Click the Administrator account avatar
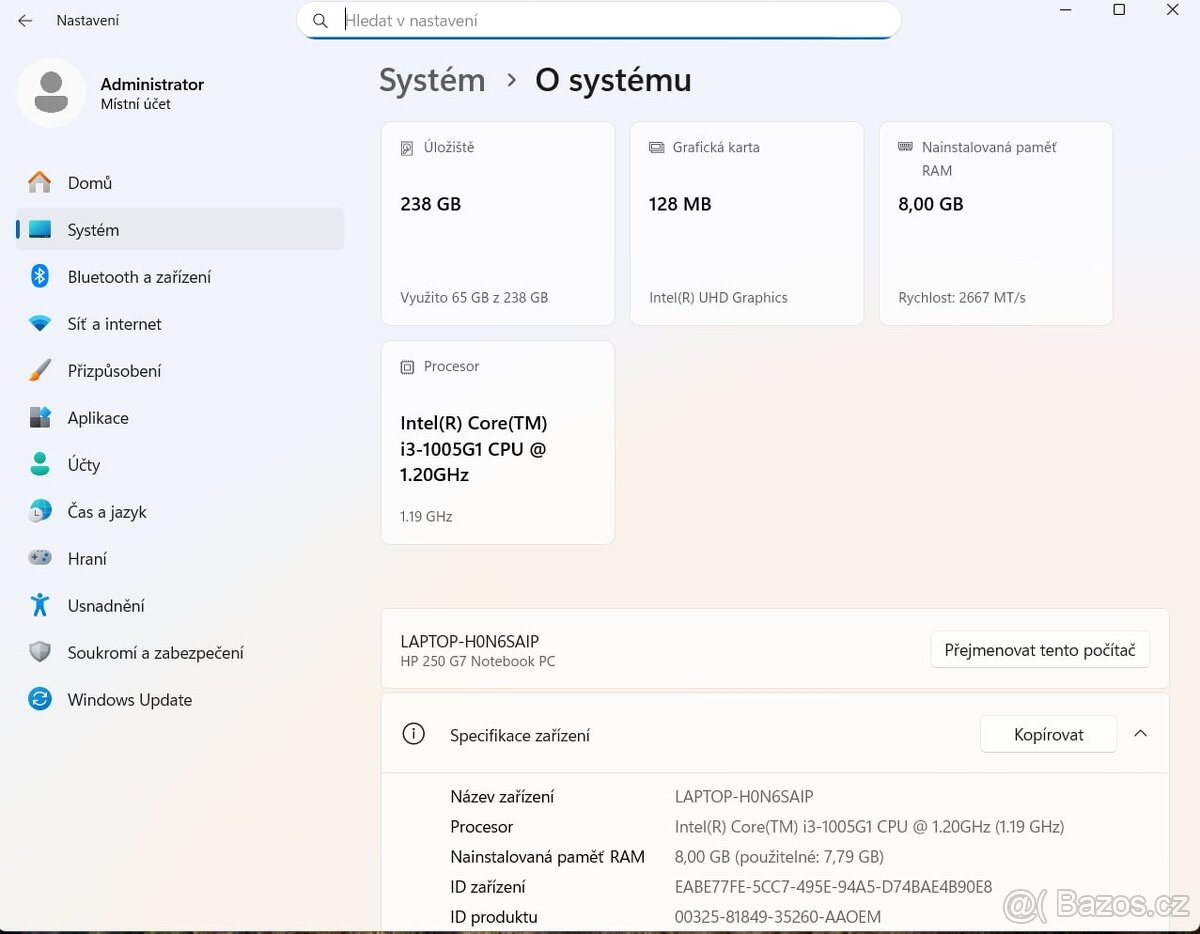The height and width of the screenshot is (934, 1200). click(x=51, y=93)
